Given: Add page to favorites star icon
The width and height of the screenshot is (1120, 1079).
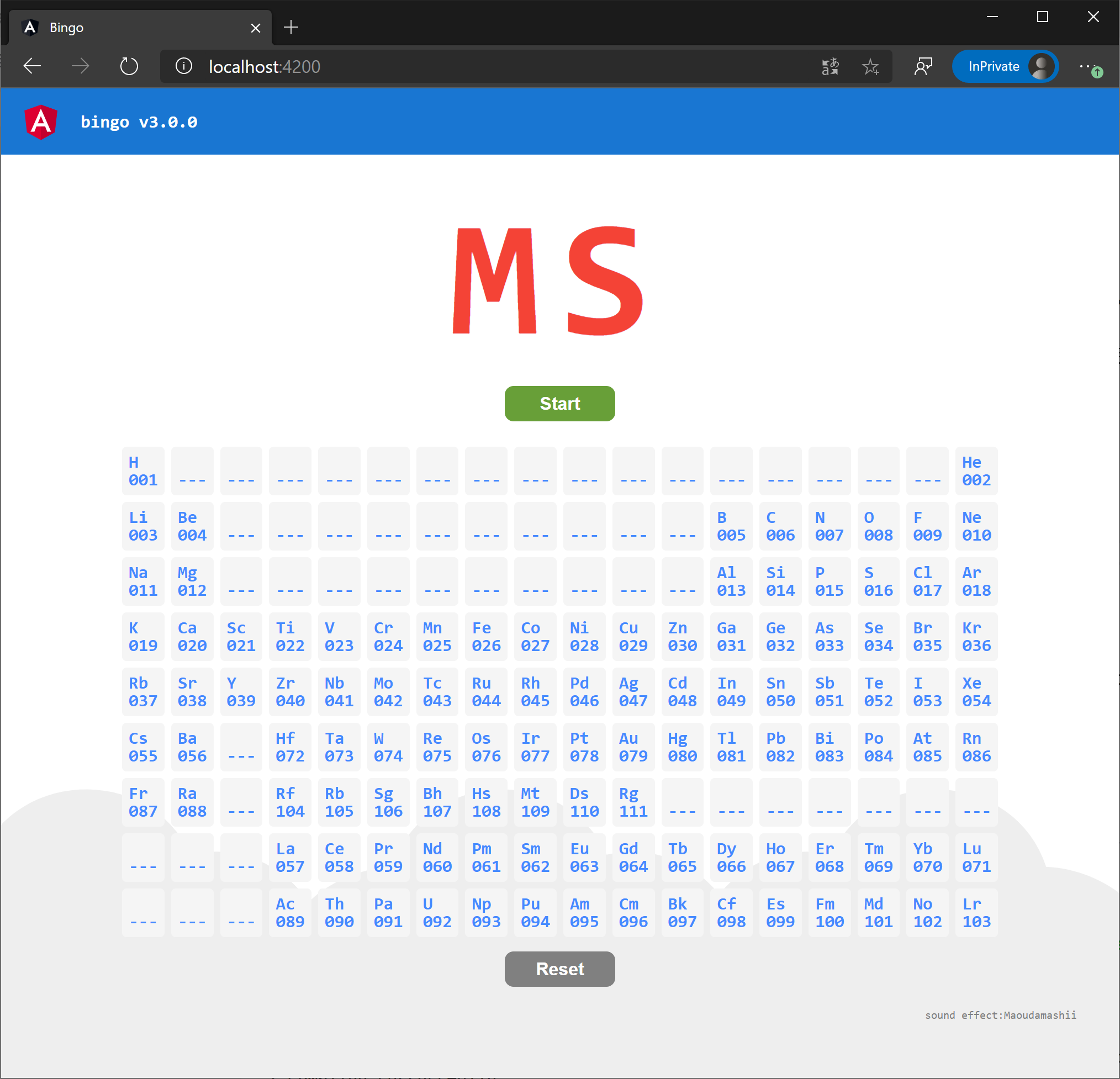Looking at the screenshot, I should point(870,66).
